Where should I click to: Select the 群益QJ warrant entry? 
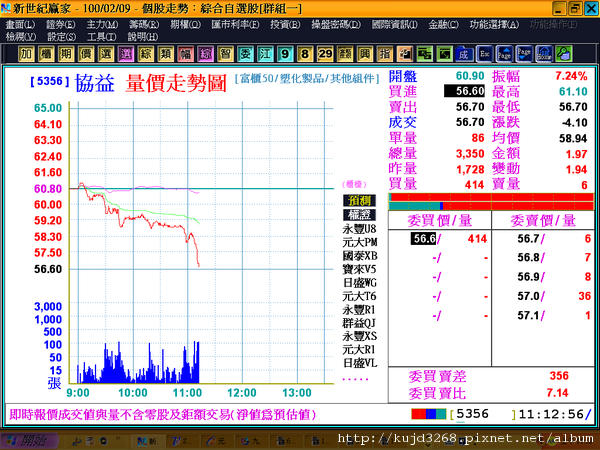tap(359, 323)
